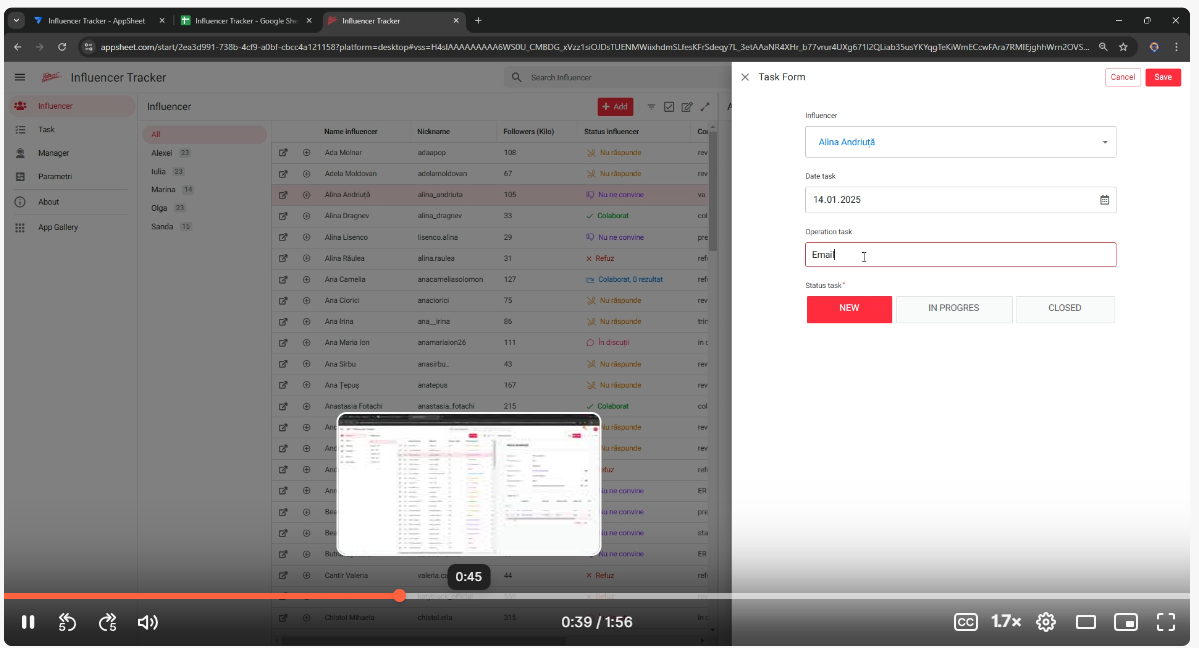Mute the video volume speaker icon
1199x648 pixels.
point(148,622)
